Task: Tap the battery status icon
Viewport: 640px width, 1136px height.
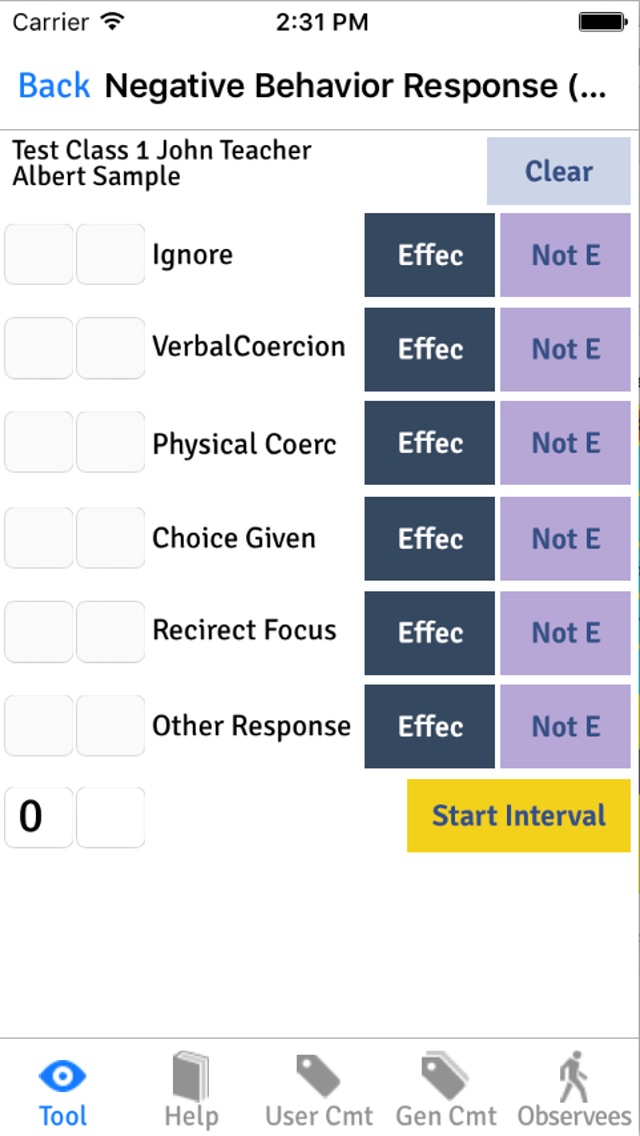Action: (602, 22)
